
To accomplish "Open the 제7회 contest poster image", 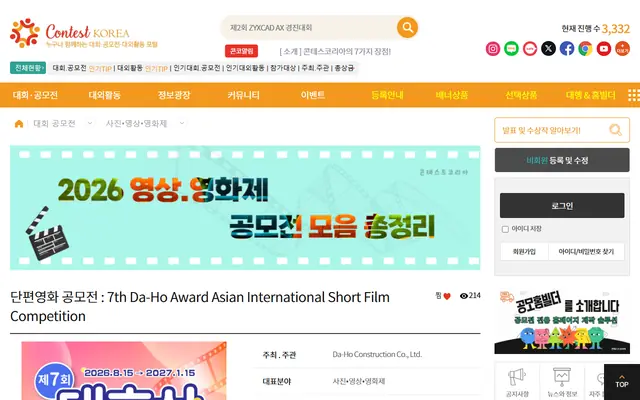I will [x=124, y=371].
